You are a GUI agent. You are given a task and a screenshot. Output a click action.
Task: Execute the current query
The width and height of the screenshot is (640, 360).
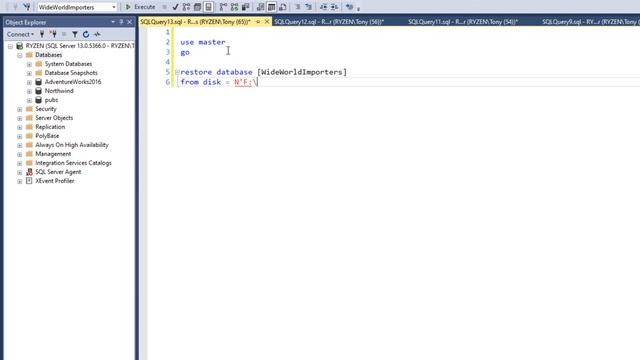coord(140,7)
